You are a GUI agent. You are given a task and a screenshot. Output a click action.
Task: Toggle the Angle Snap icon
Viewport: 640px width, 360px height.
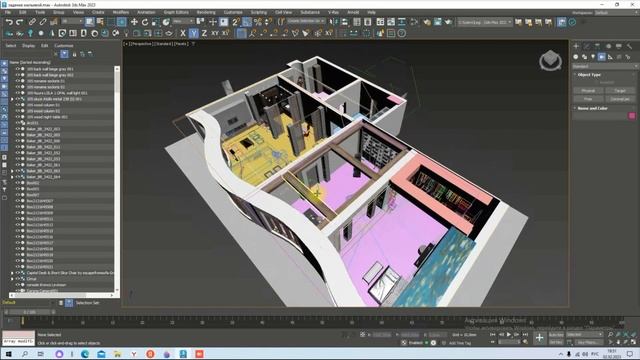(247, 22)
